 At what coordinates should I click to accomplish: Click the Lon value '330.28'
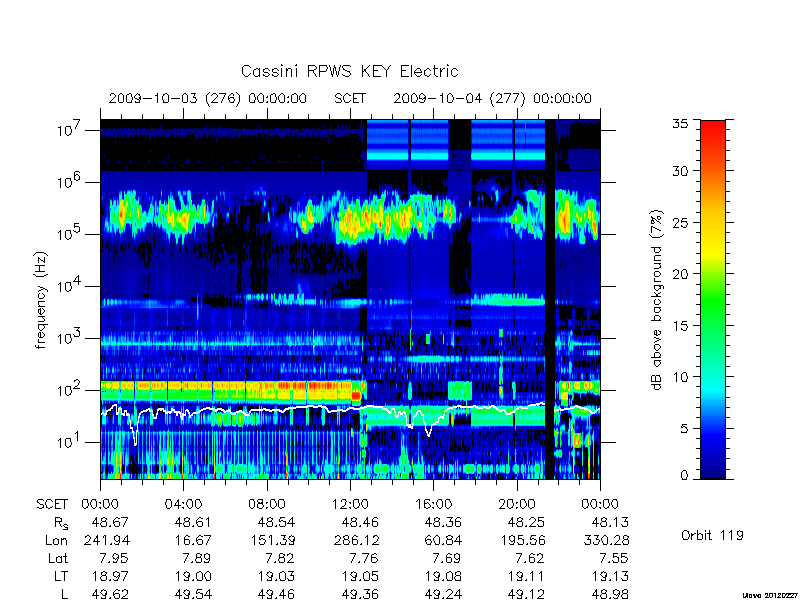[x=606, y=540]
